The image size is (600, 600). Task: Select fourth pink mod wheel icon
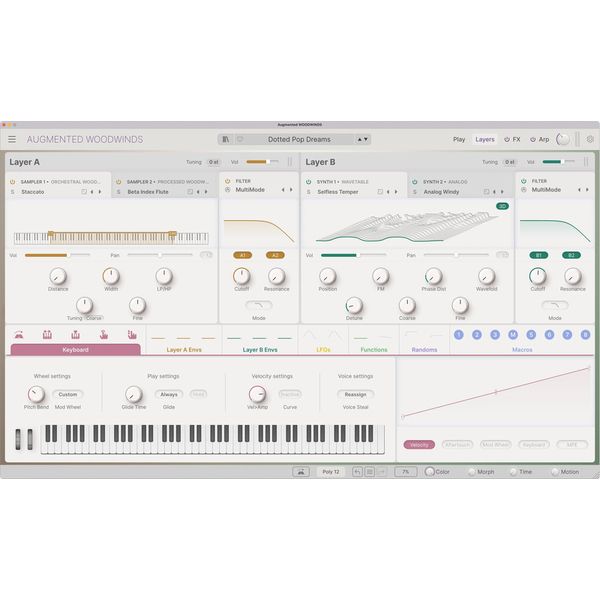(x=104, y=335)
